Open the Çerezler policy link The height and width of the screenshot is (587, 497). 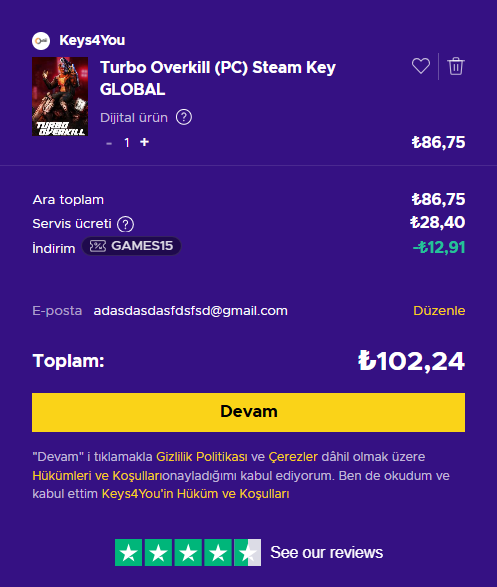click(x=293, y=457)
